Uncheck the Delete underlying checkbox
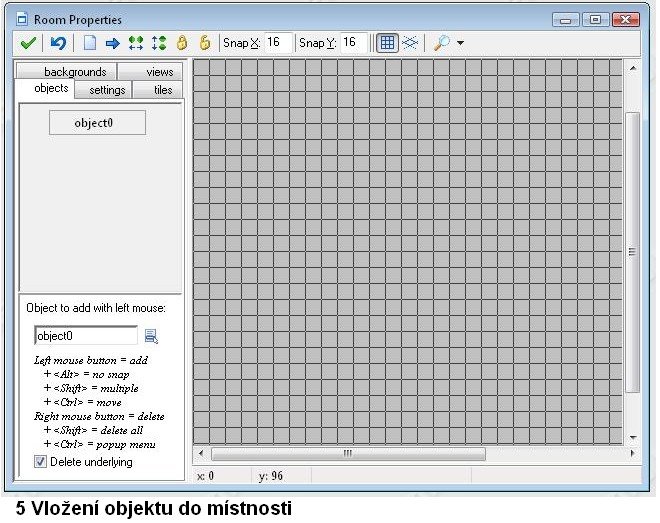 (41, 462)
